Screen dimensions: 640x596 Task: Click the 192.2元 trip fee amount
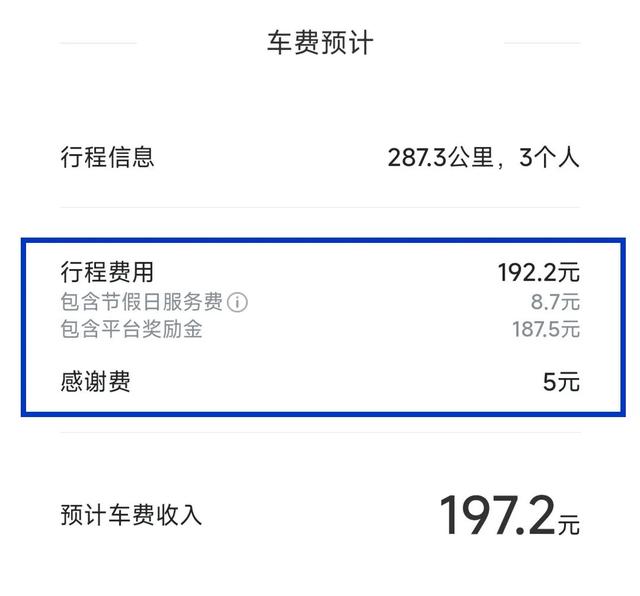click(538, 272)
